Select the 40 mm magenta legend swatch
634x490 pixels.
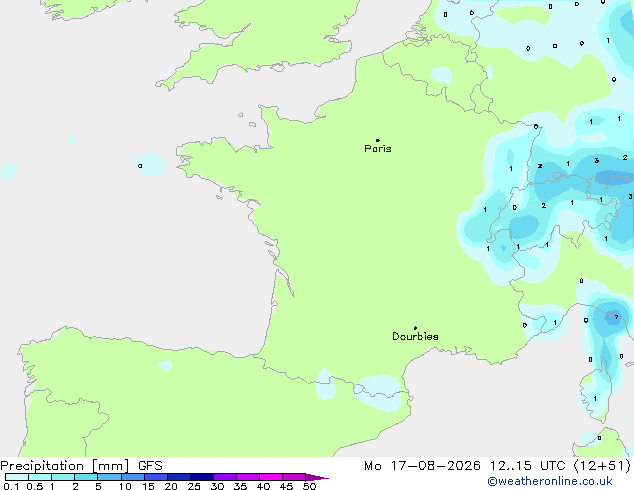coord(271,477)
